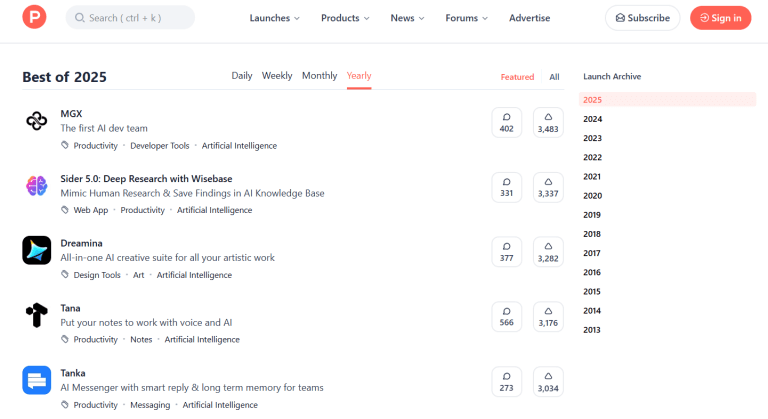Open the 2020 launch archive
The width and height of the screenshot is (768, 419).
pos(593,196)
